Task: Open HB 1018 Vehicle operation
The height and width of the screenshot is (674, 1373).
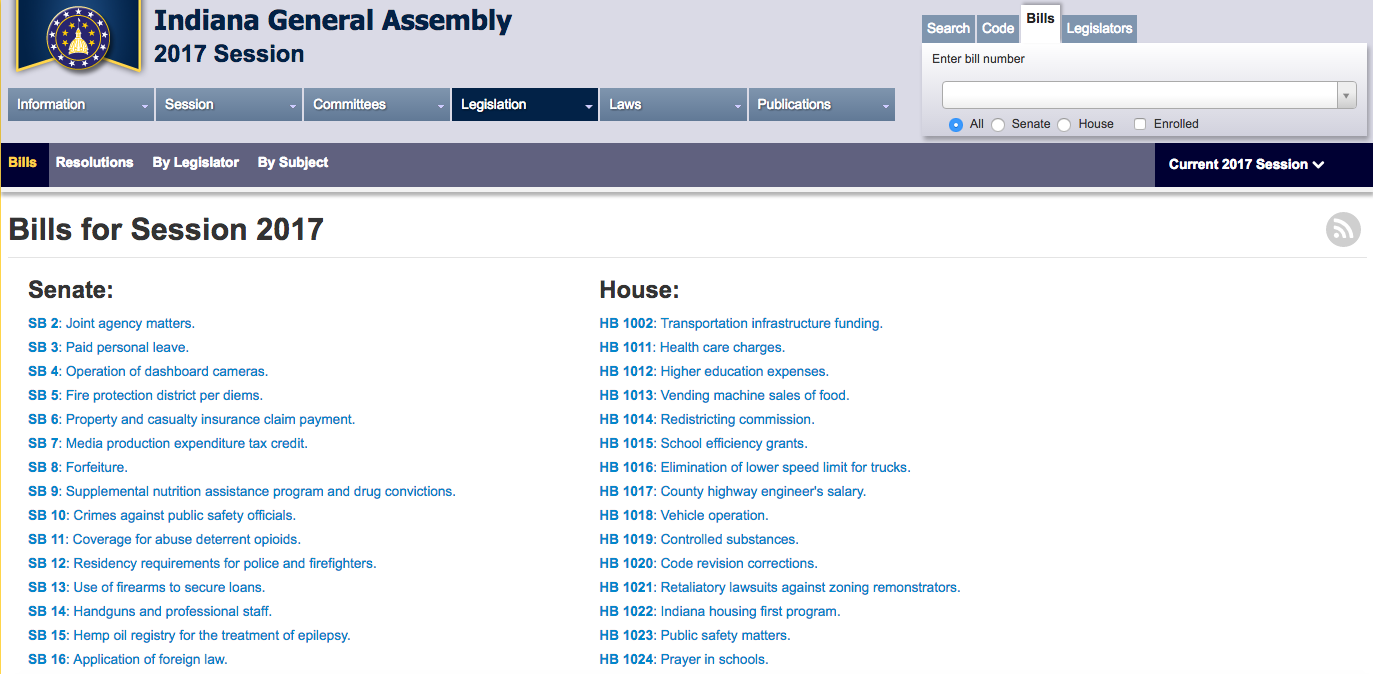Action: [x=684, y=516]
